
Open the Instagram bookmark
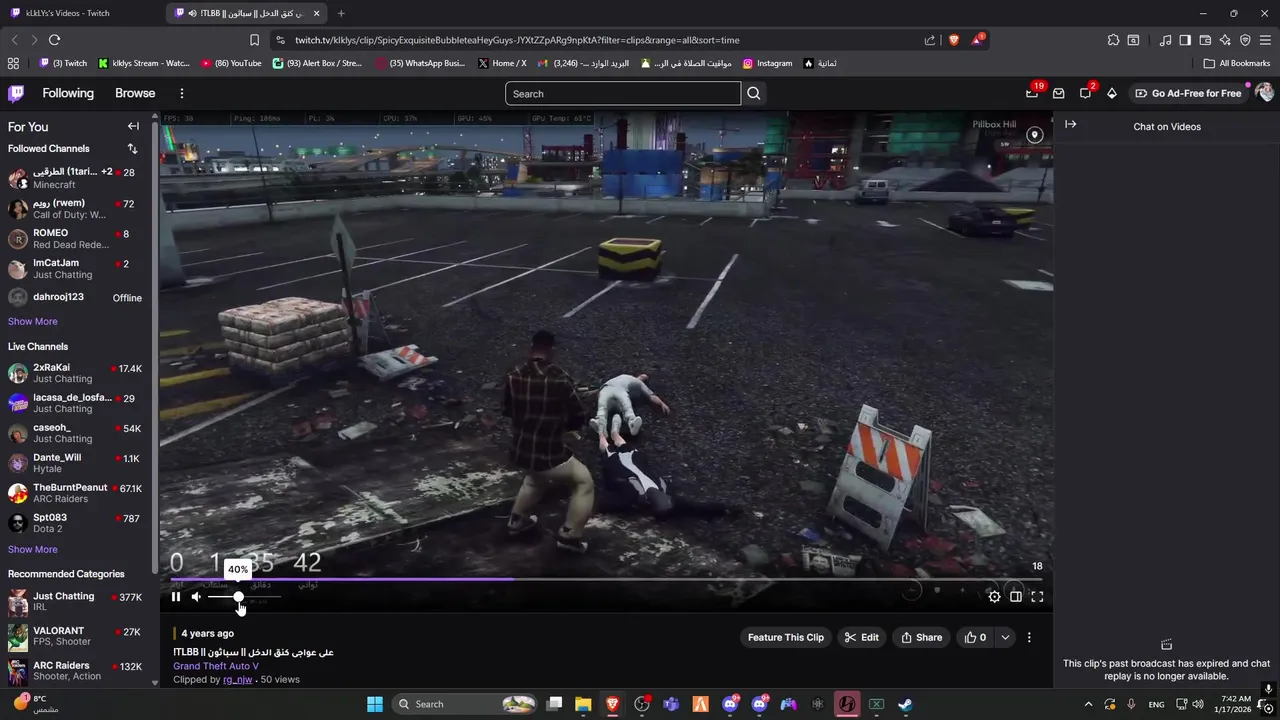[x=767, y=63]
